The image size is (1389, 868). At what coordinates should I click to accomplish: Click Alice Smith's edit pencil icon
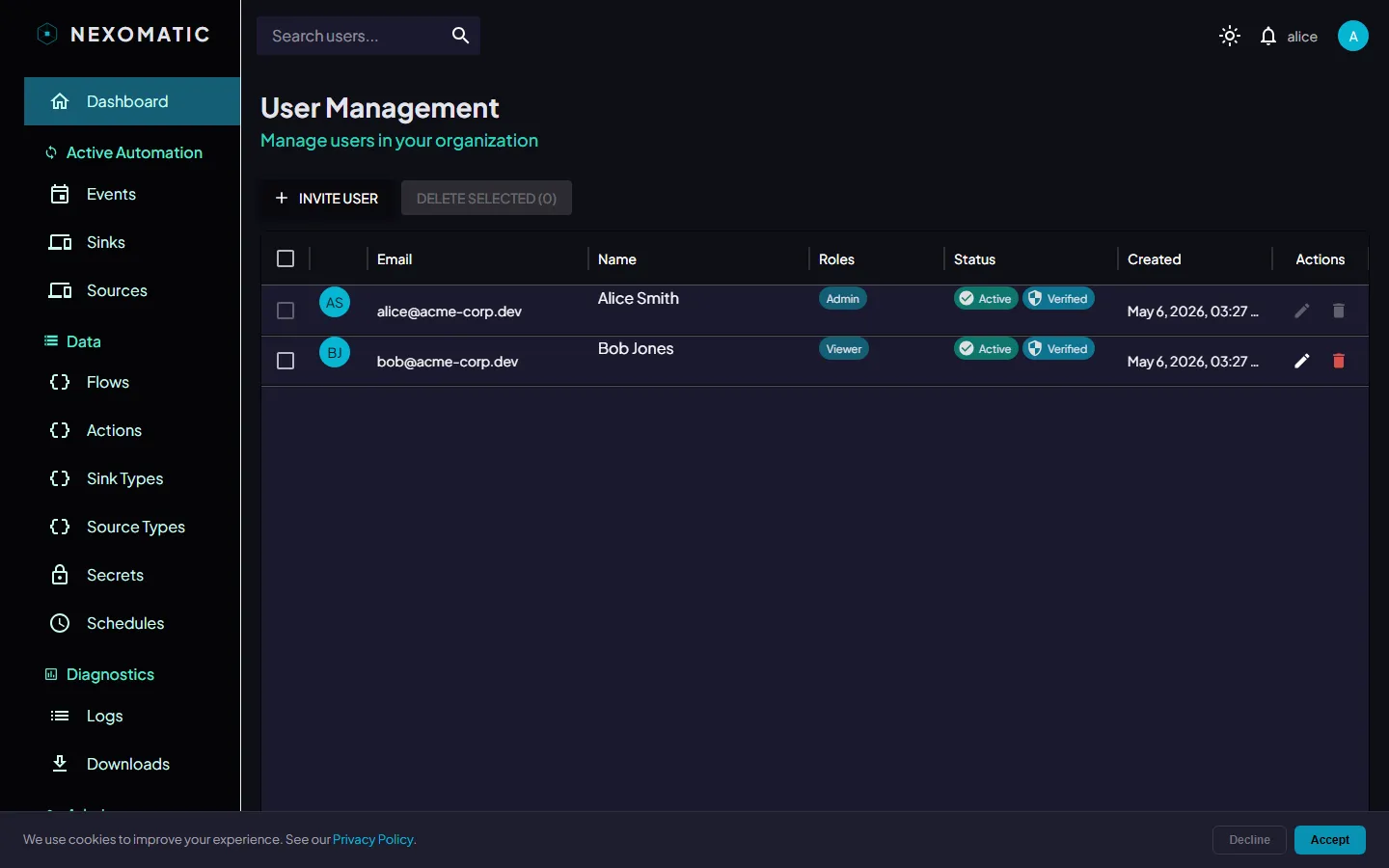click(1302, 311)
